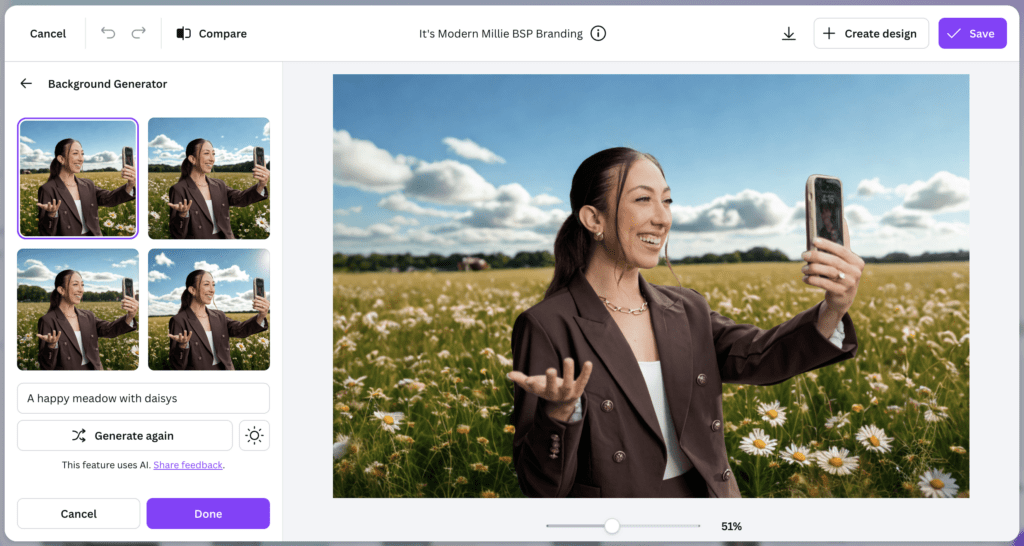The image size is (1024, 546).
Task: Click Generate again with shuffle icon
Action: pyautogui.click(x=125, y=435)
